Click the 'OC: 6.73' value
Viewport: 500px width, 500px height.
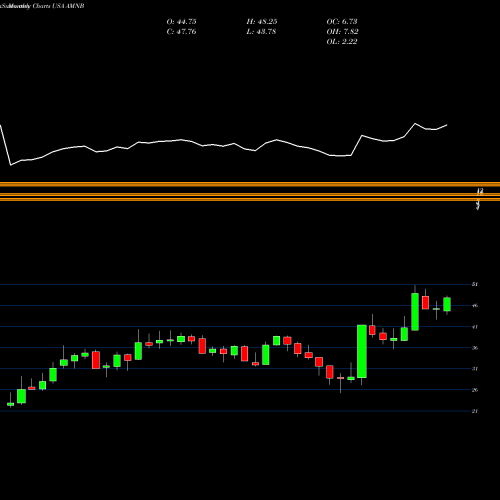point(342,22)
